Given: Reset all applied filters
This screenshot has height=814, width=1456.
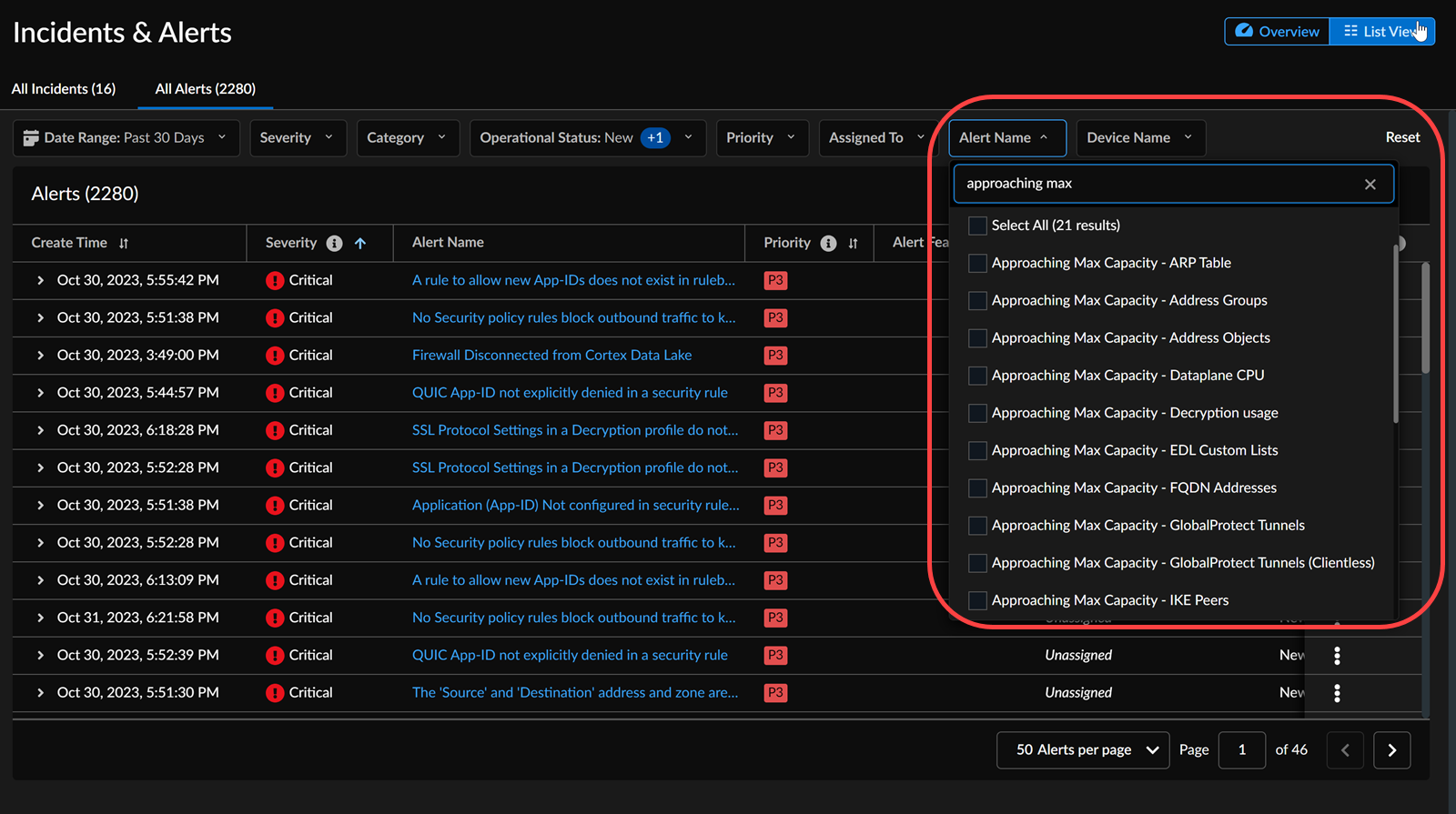Looking at the screenshot, I should (1401, 137).
